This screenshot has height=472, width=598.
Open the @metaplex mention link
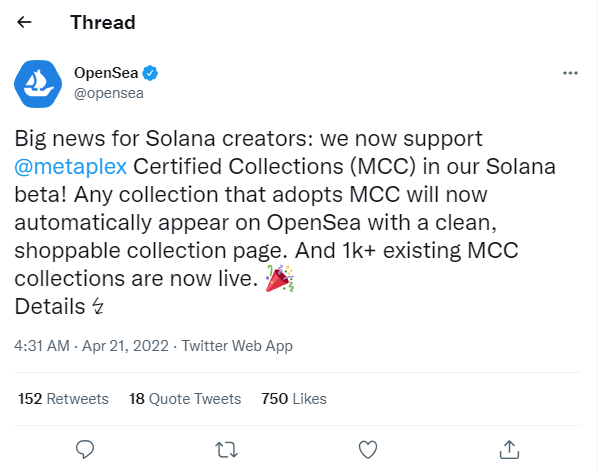[x=71, y=167]
